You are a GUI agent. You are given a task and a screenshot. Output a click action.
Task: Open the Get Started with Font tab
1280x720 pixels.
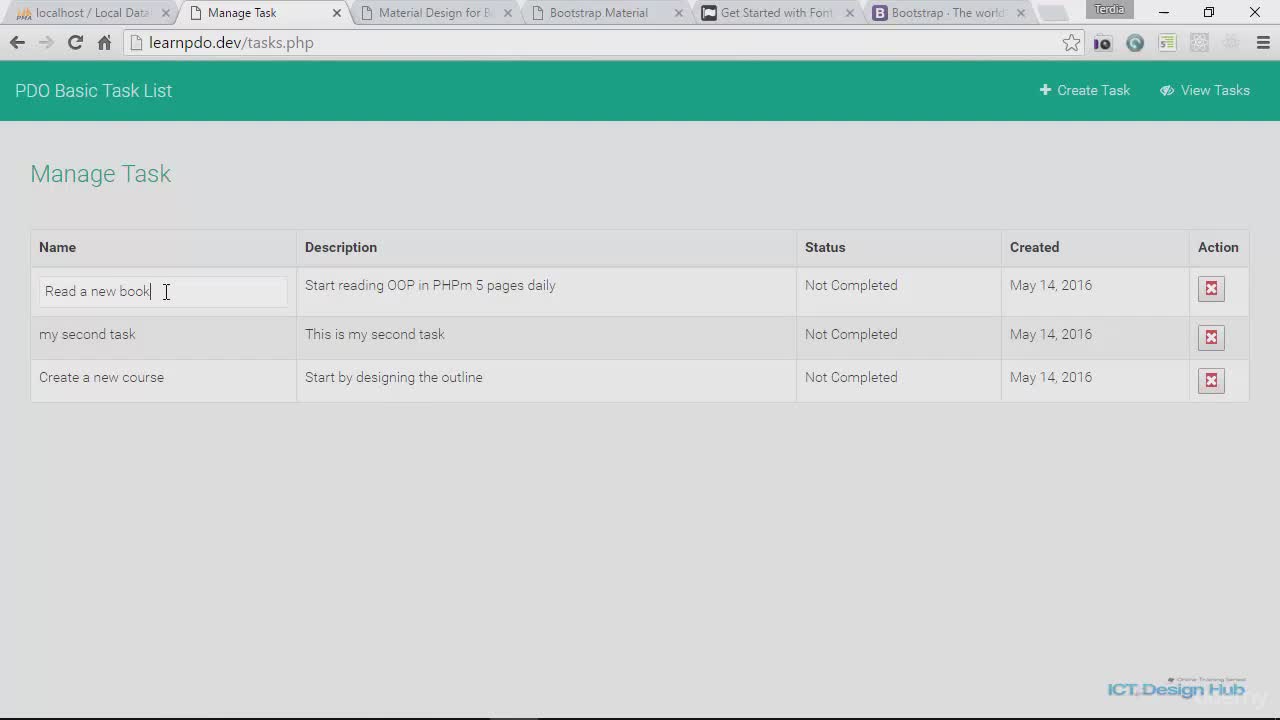[776, 13]
